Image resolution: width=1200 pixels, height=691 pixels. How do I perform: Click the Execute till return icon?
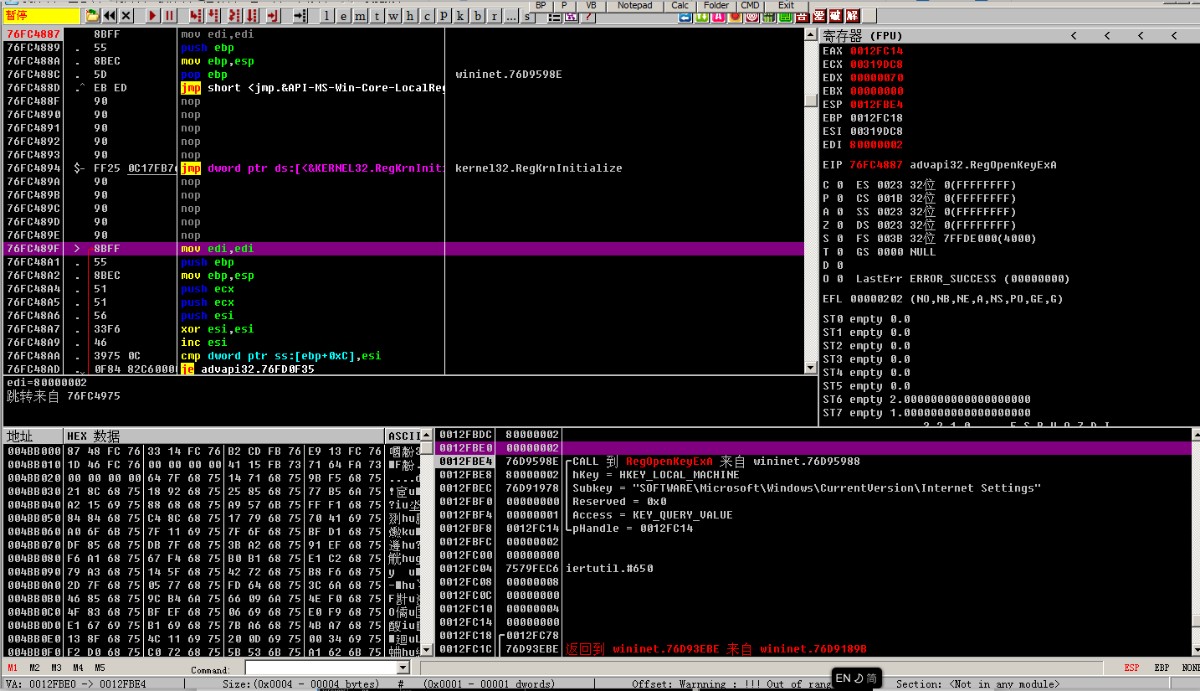272,16
